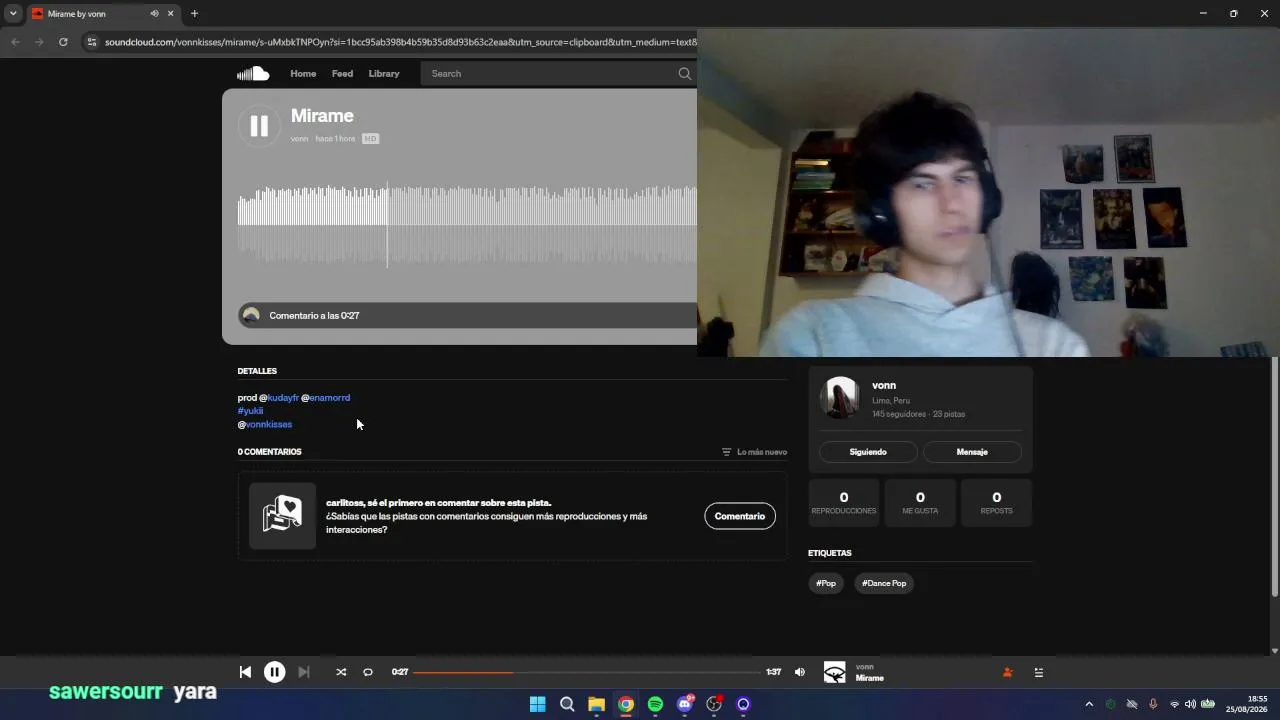Open Windows taskbar Search

click(567, 704)
